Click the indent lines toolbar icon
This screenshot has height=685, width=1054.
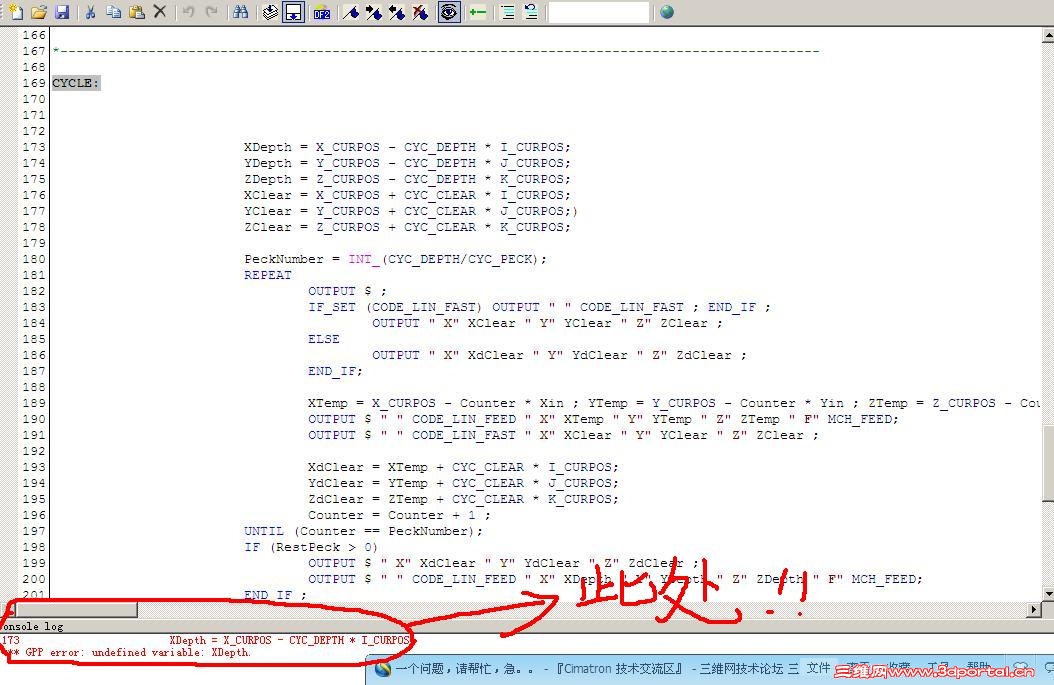508,12
